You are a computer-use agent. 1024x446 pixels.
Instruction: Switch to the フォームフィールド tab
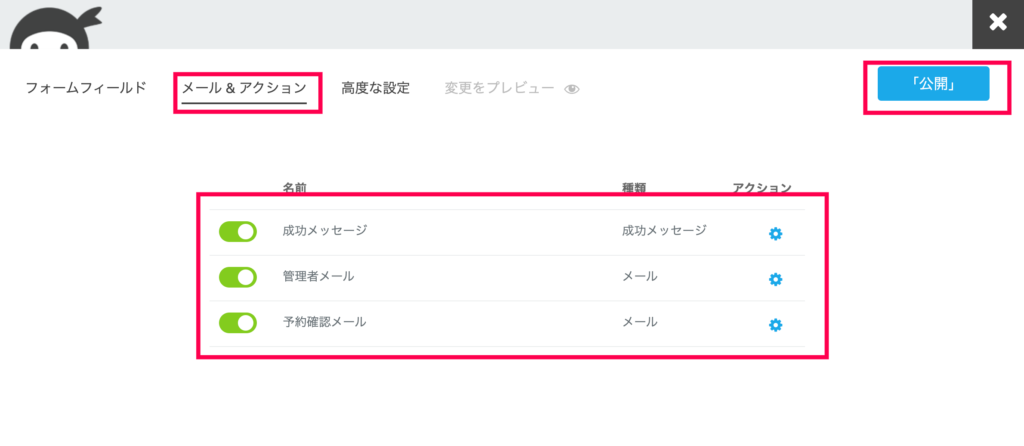pyautogui.click(x=86, y=88)
